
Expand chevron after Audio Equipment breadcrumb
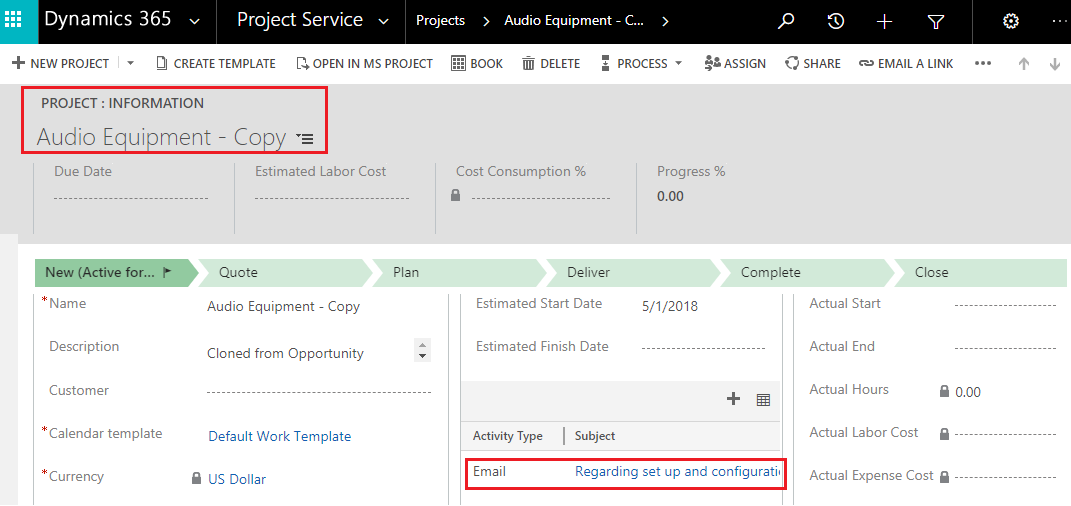pos(665,21)
